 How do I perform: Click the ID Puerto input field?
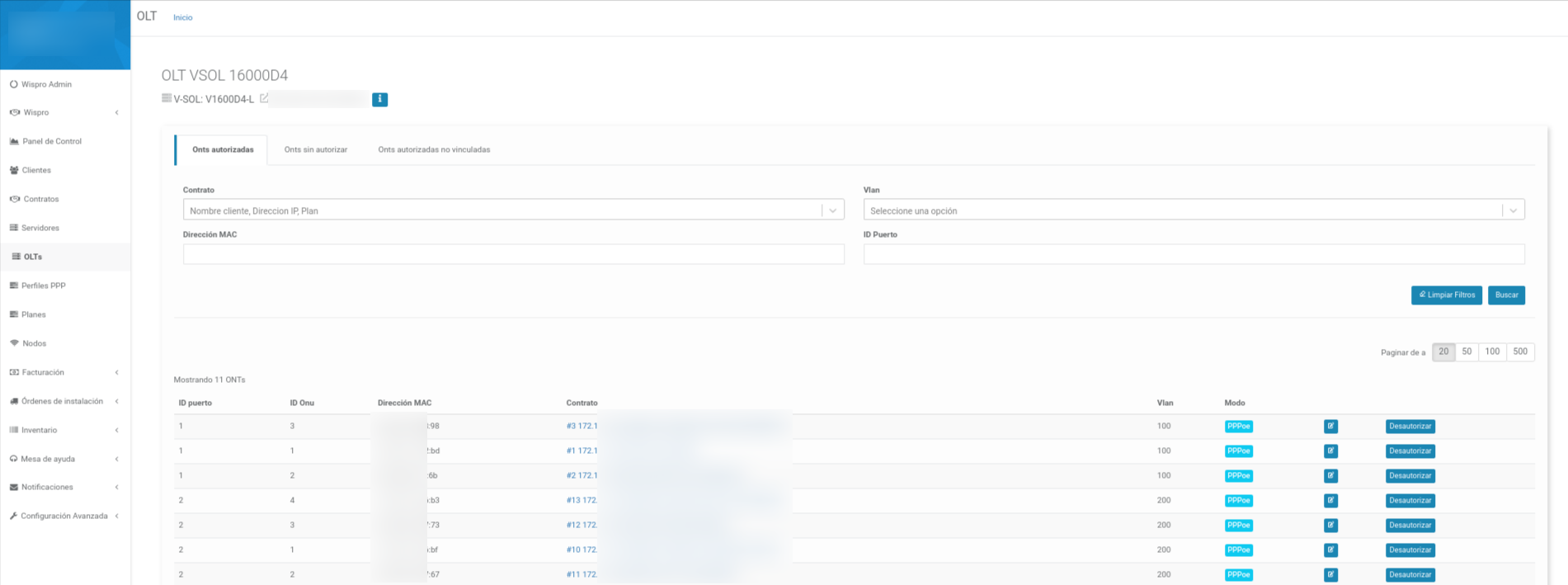click(1194, 254)
